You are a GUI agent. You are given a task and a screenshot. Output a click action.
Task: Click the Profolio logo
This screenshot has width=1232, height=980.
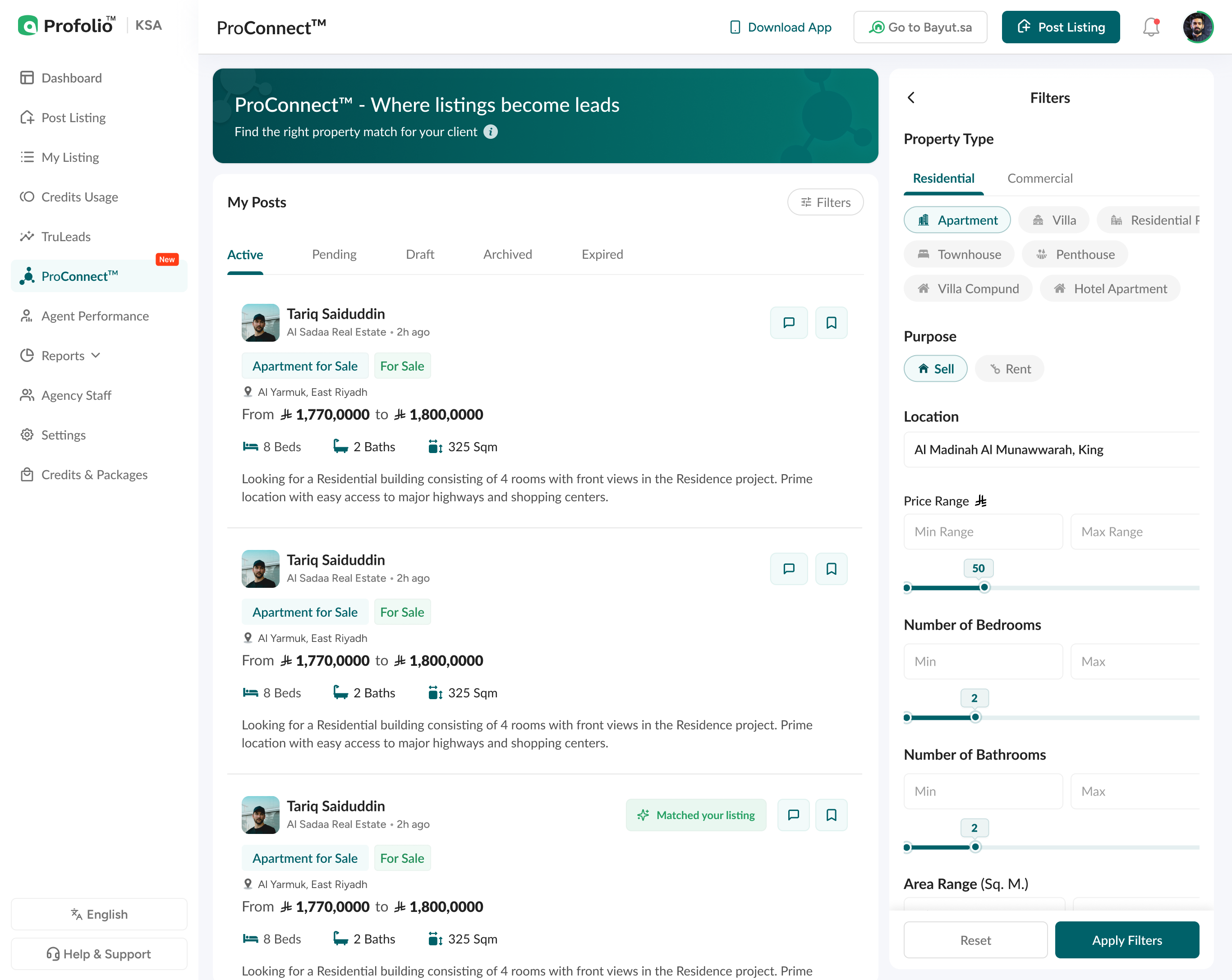pos(67,26)
